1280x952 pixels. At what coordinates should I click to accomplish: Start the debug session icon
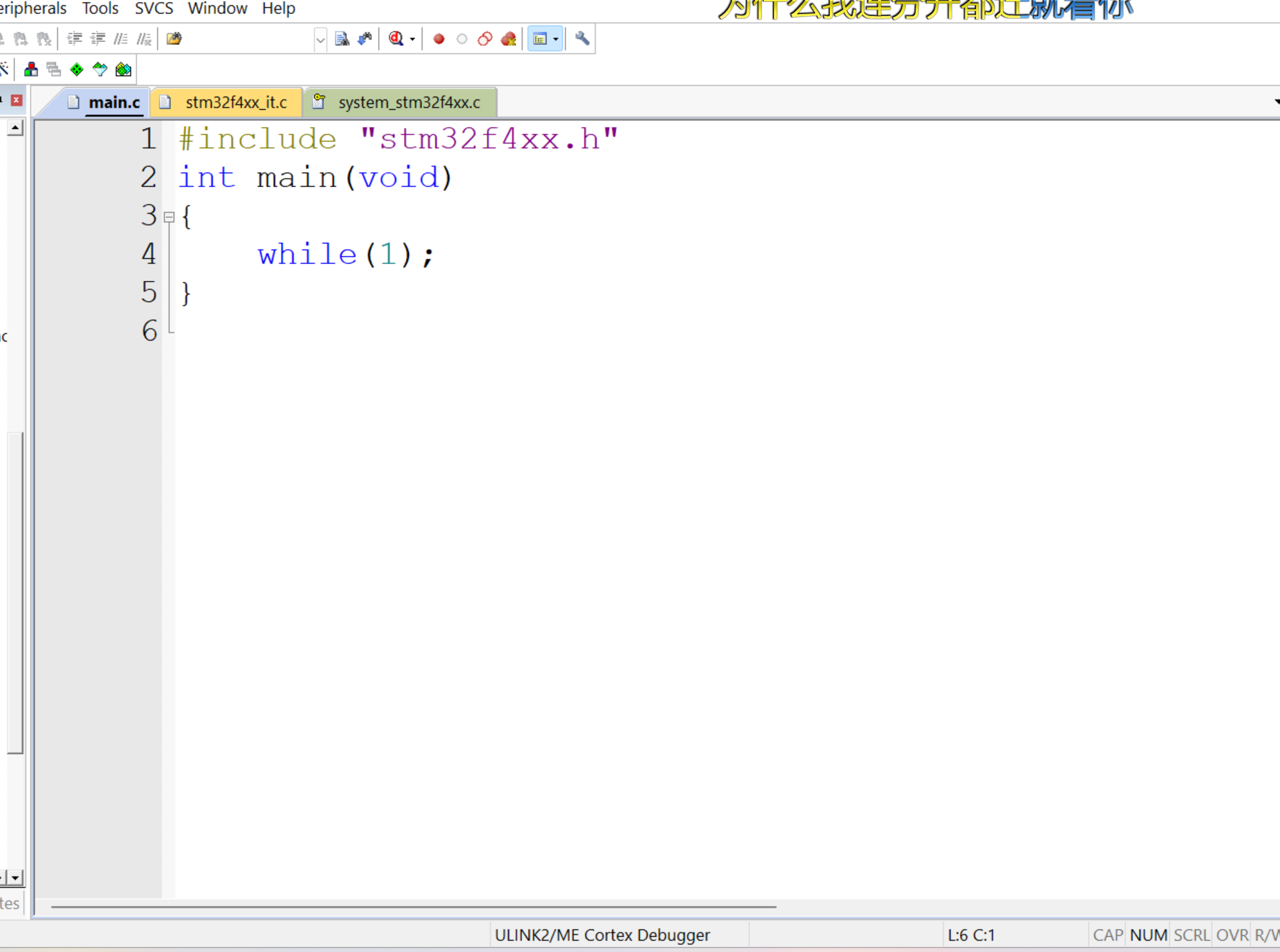click(x=396, y=39)
